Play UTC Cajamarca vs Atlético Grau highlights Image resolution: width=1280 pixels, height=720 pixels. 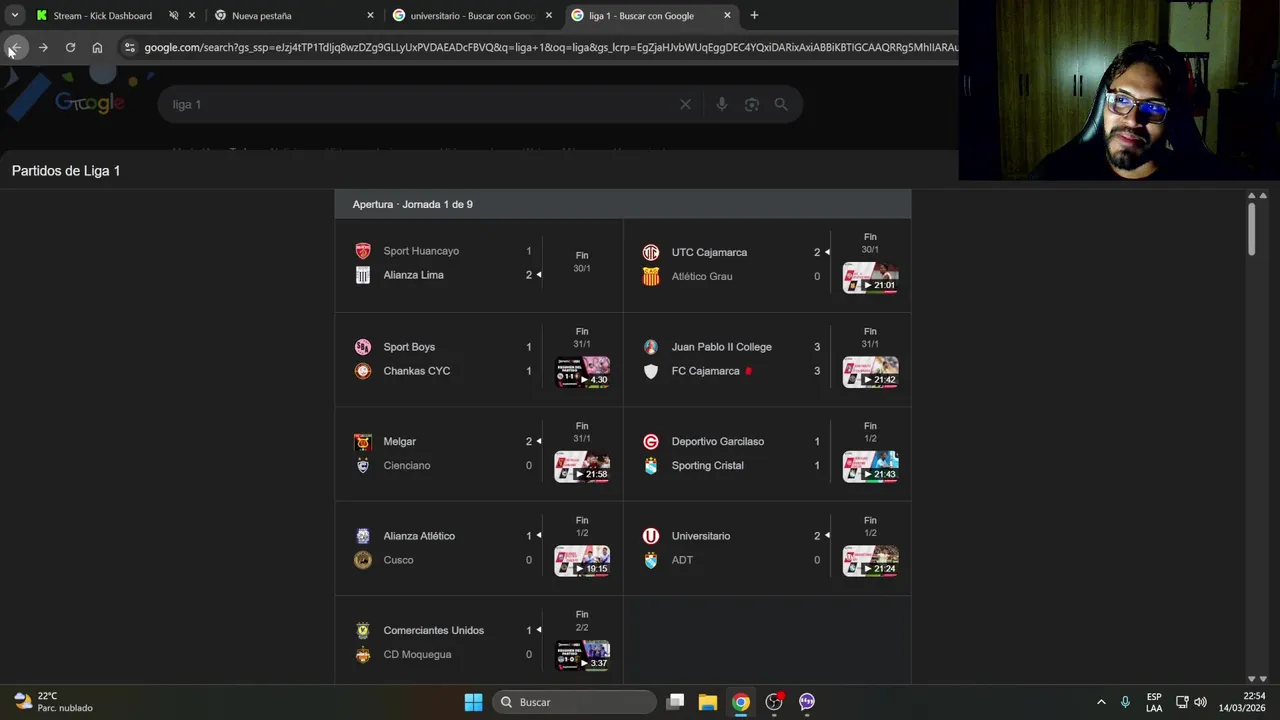coord(870,277)
